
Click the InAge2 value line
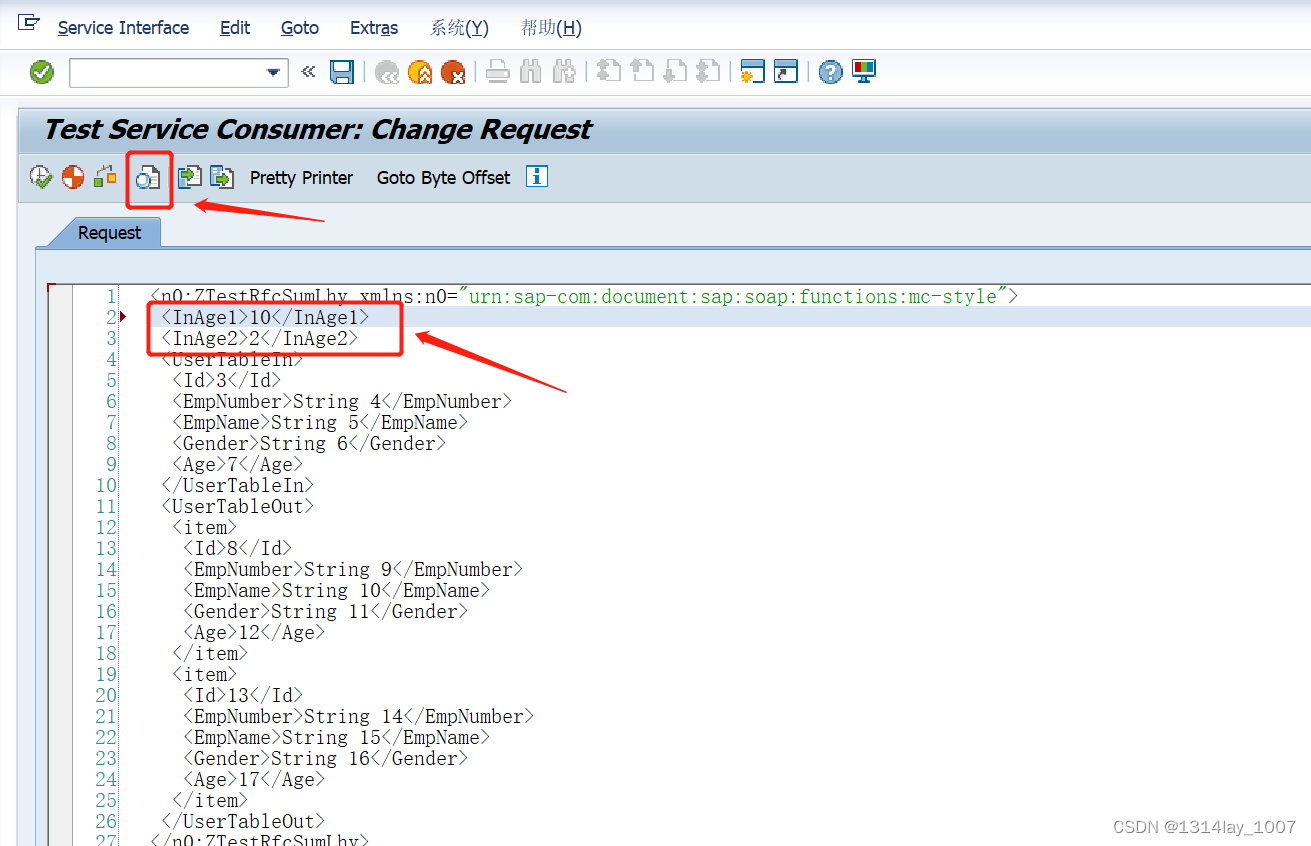point(259,338)
